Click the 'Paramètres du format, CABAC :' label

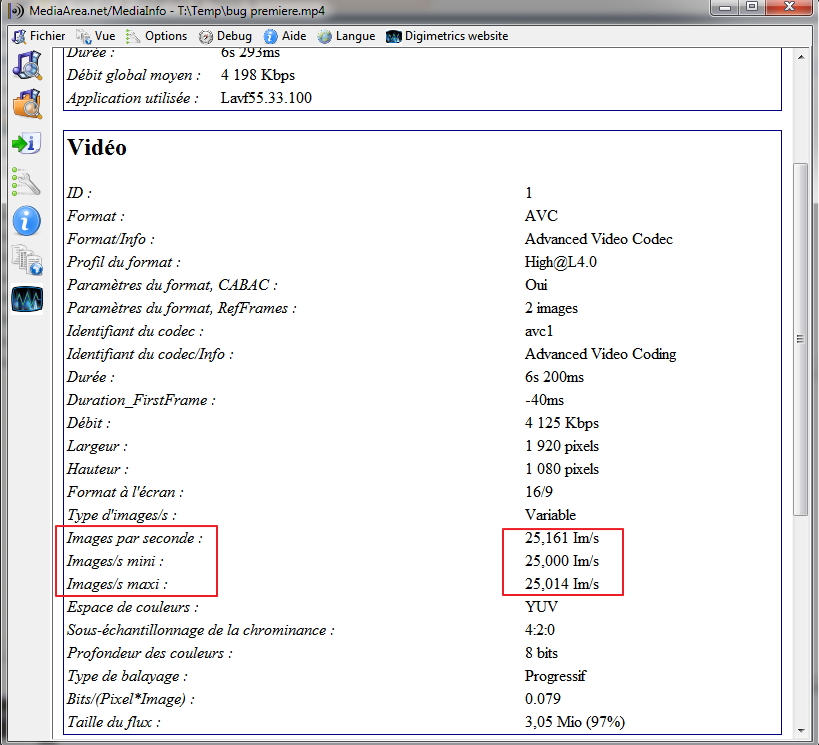click(x=172, y=285)
